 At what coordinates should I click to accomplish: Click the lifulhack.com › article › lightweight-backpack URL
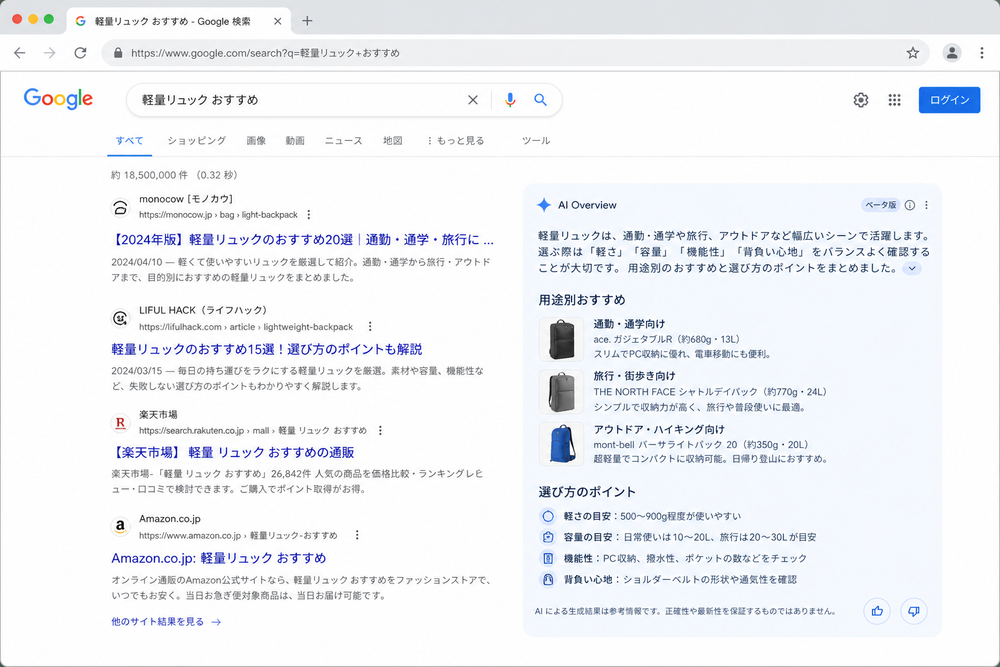[246, 326]
